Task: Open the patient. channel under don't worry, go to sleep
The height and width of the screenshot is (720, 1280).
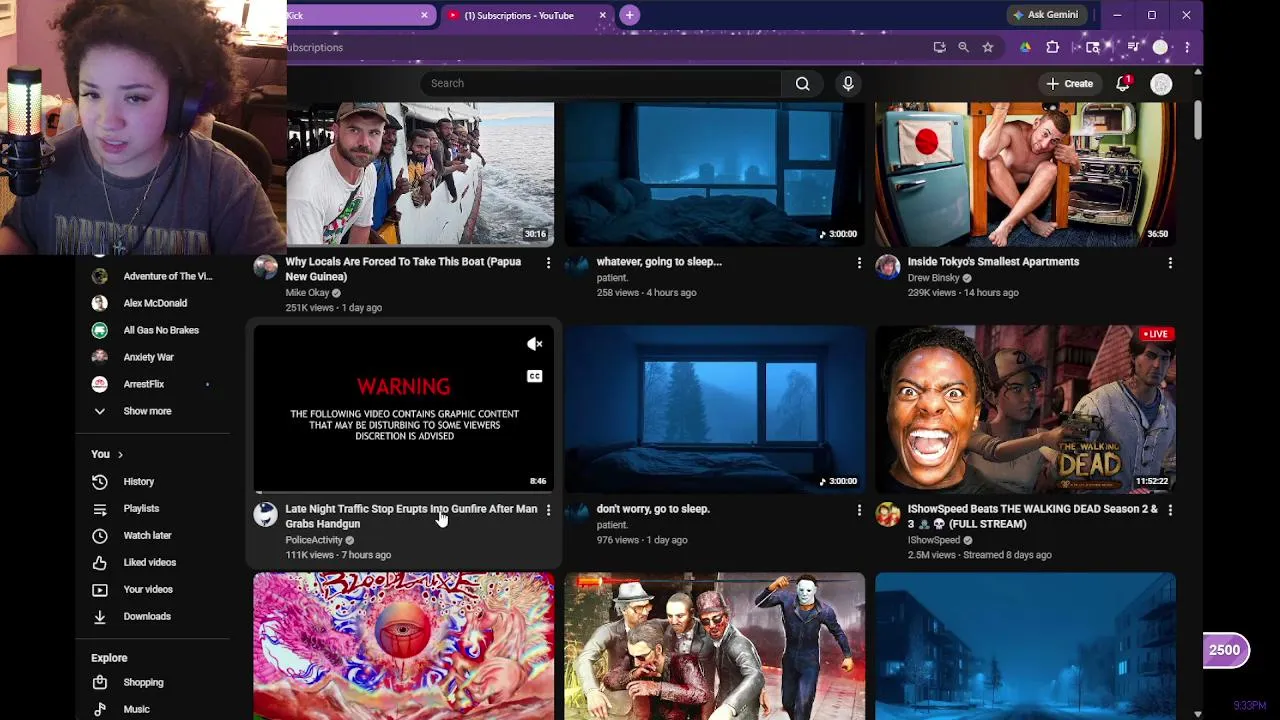Action: point(612,525)
